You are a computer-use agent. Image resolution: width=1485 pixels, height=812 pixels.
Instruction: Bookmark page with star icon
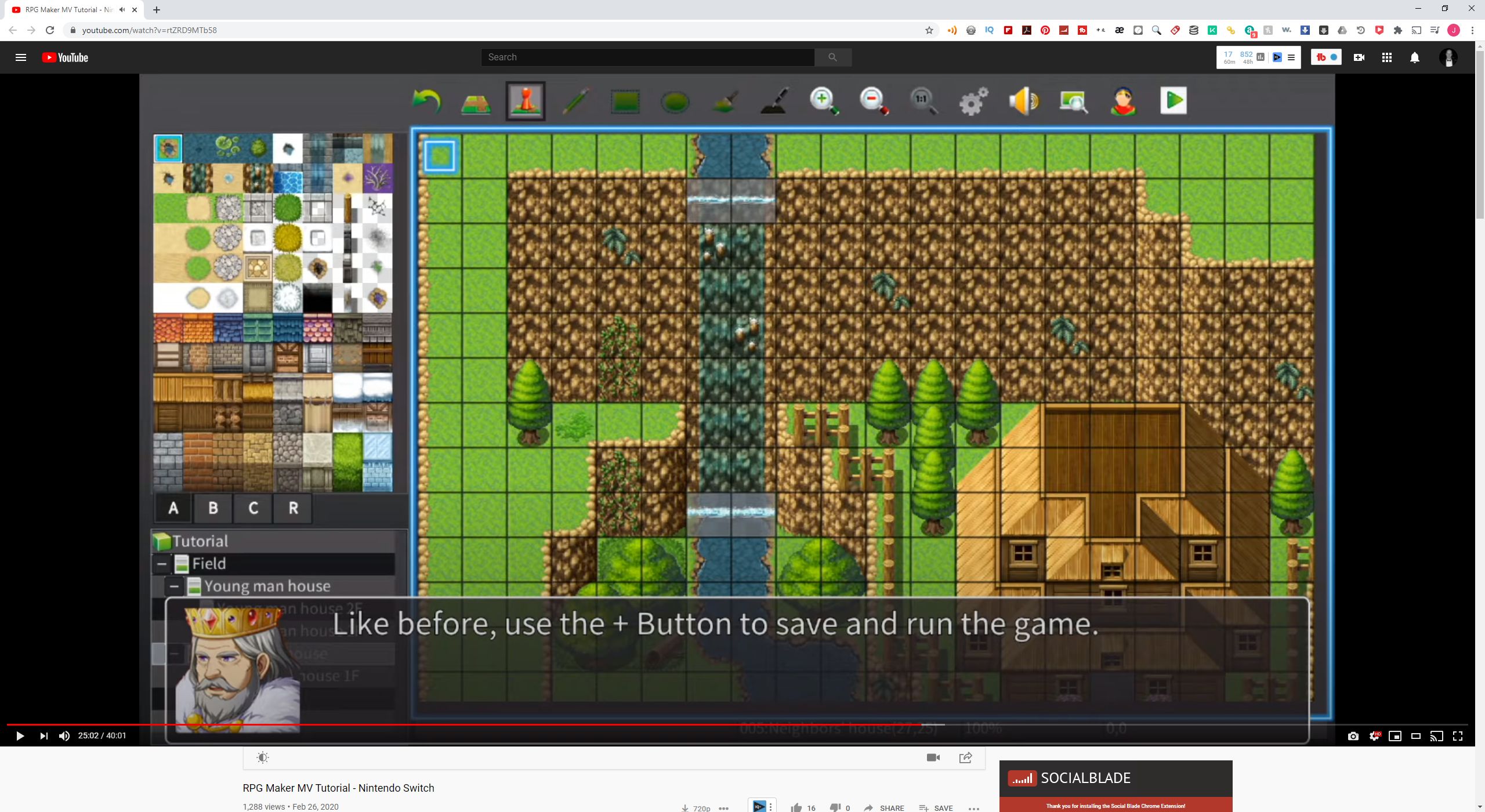pyautogui.click(x=929, y=30)
